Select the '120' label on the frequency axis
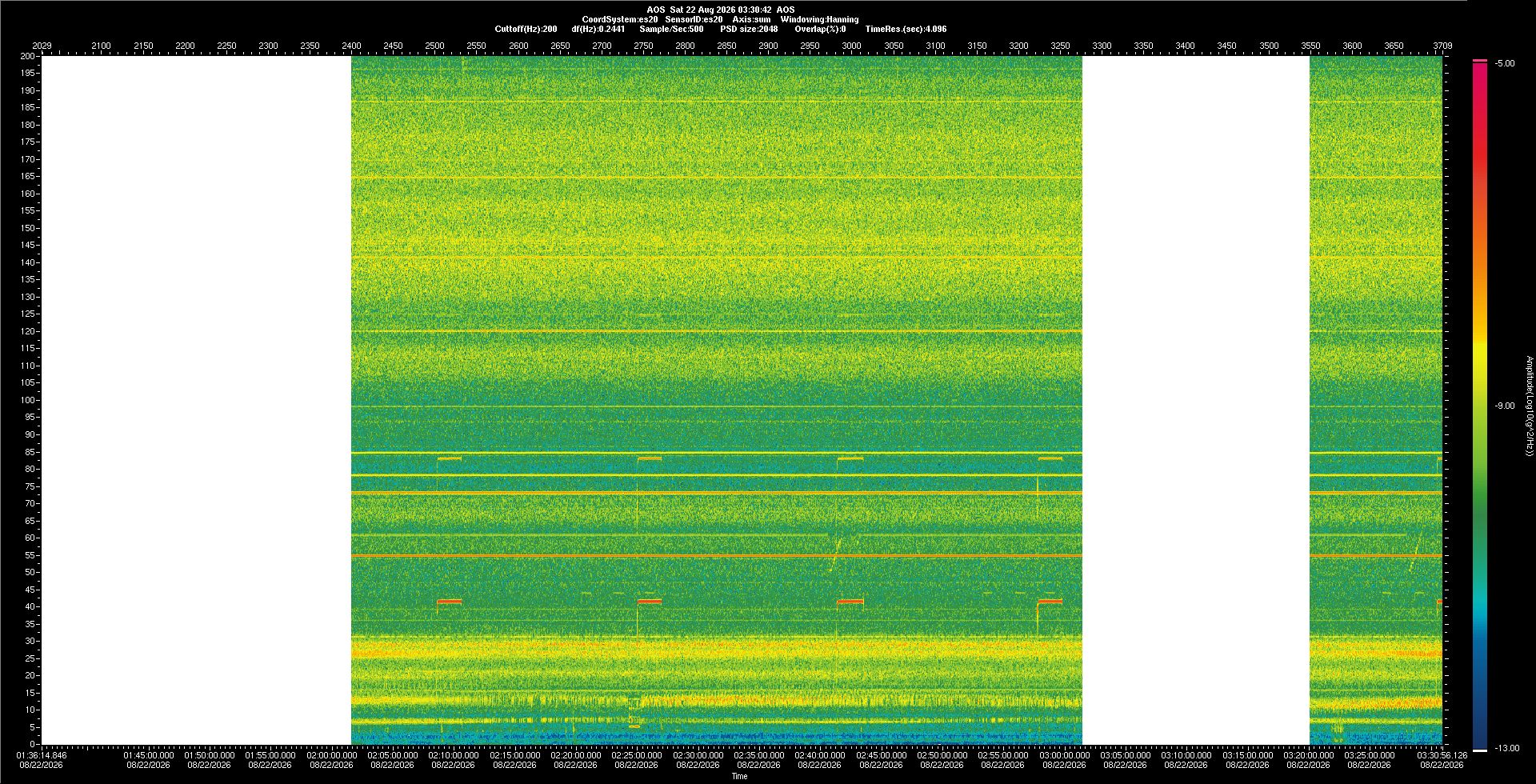This screenshot has height=784, width=1536. coord(28,331)
